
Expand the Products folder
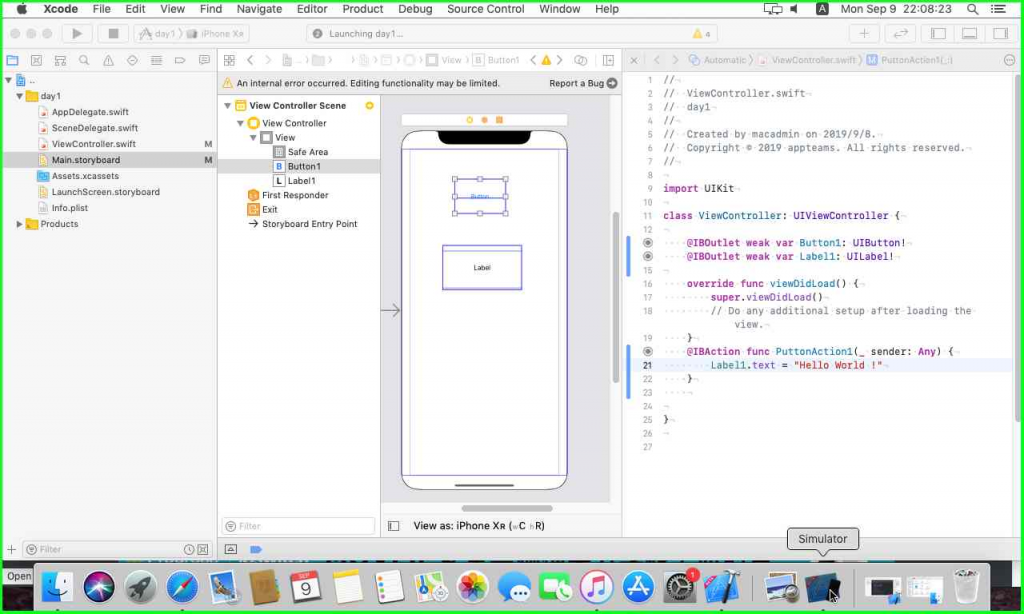(x=19, y=224)
